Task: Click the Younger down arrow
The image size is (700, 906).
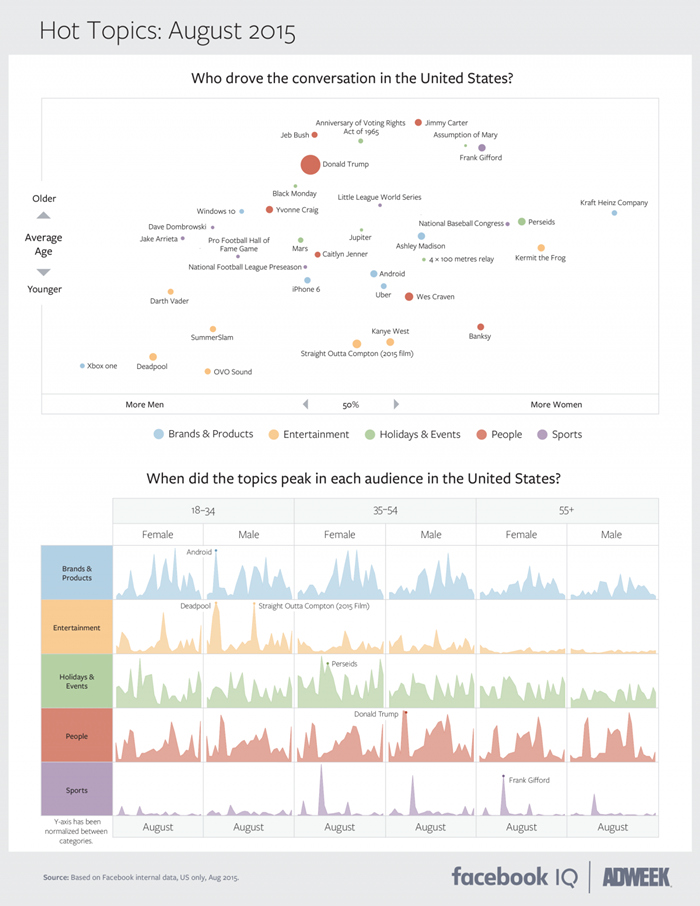Action: (44, 272)
